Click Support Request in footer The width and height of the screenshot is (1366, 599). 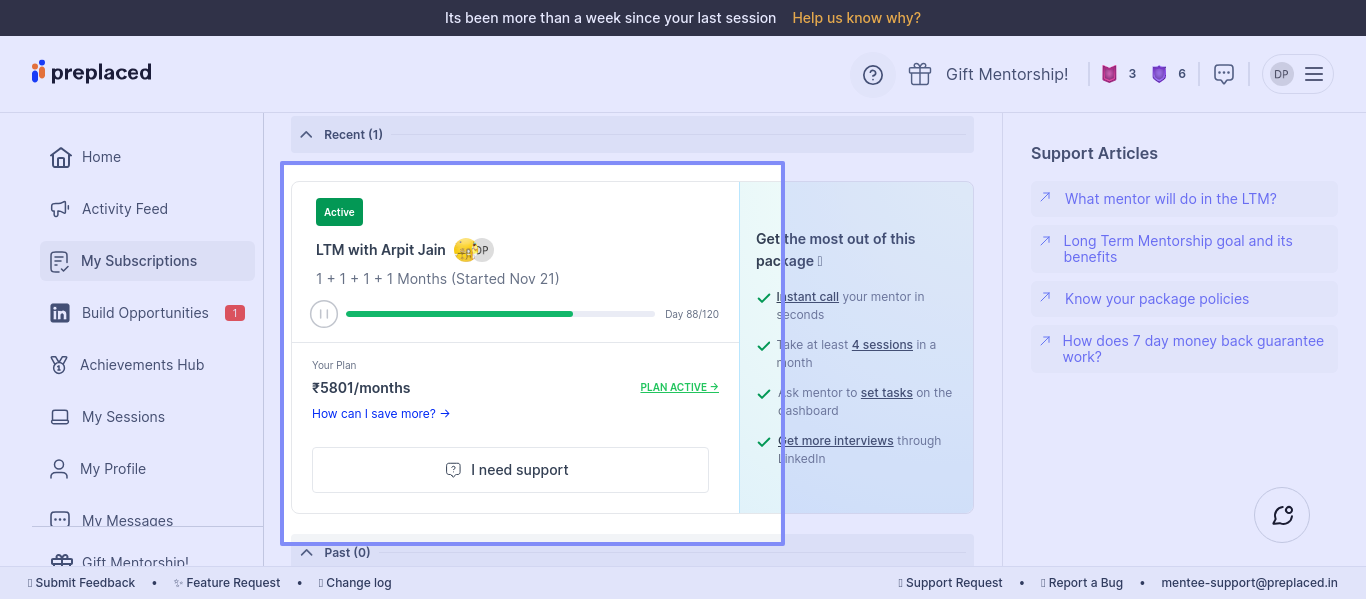pyautogui.click(x=950, y=583)
